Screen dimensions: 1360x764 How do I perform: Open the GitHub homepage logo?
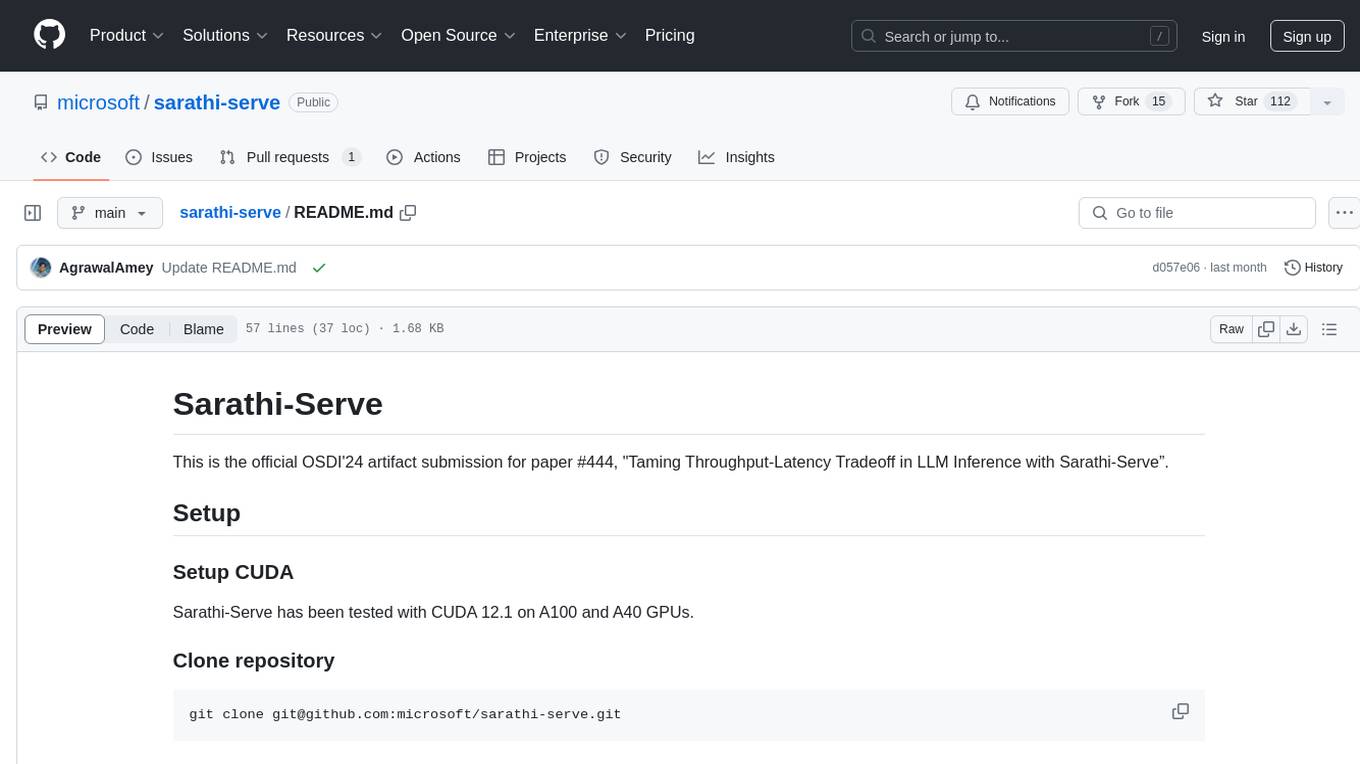[49, 35]
